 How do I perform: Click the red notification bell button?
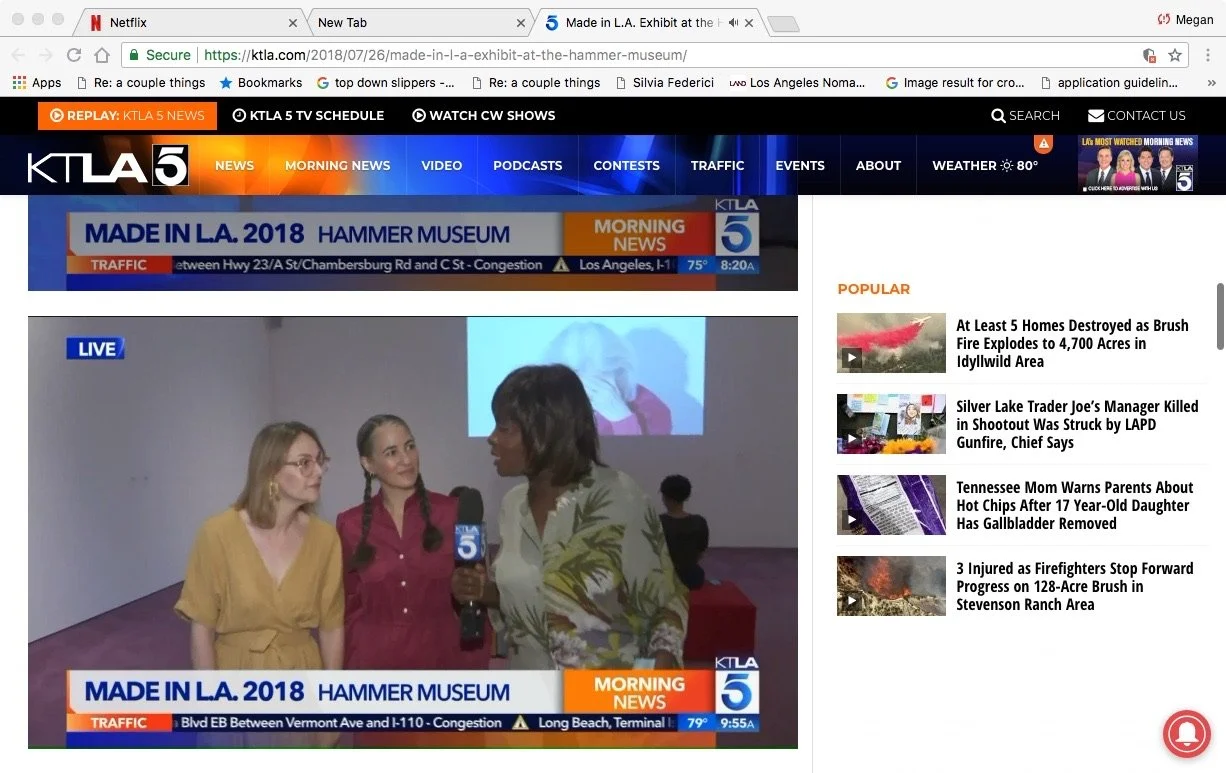[1187, 733]
